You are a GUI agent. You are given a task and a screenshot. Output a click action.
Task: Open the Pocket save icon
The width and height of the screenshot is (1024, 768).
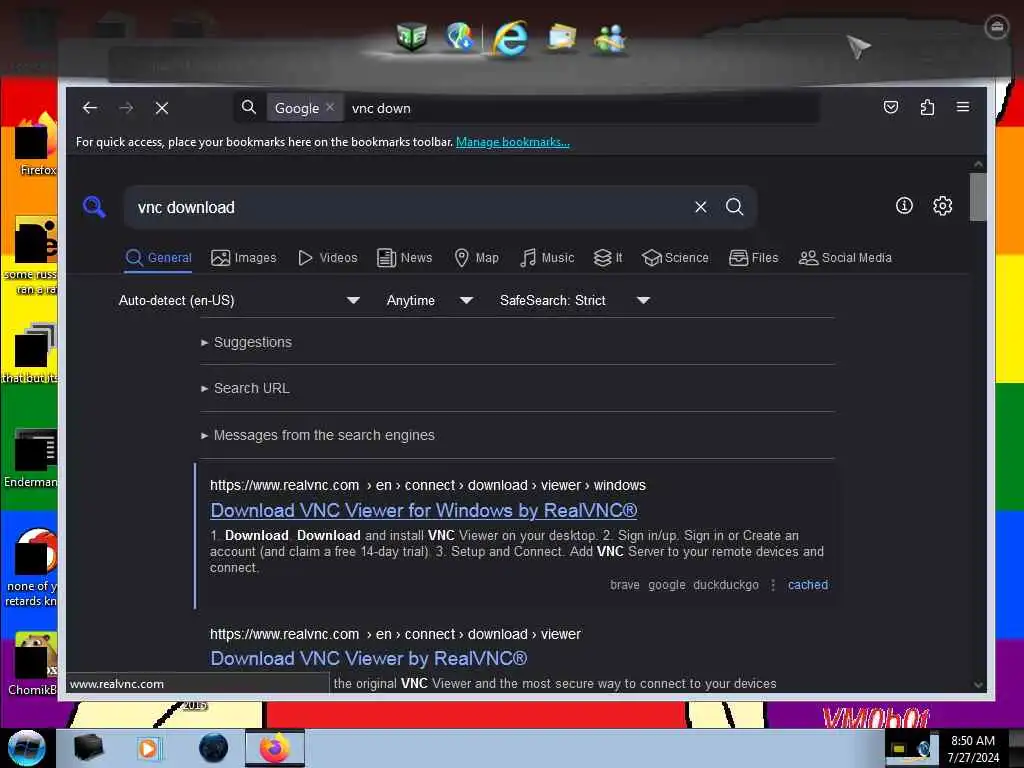(x=891, y=107)
